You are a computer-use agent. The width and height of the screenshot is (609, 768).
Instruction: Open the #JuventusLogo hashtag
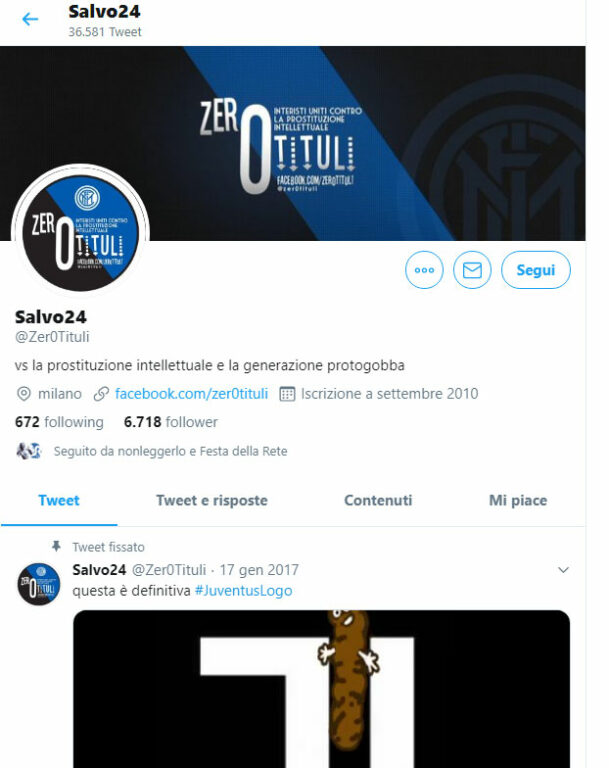(244, 591)
